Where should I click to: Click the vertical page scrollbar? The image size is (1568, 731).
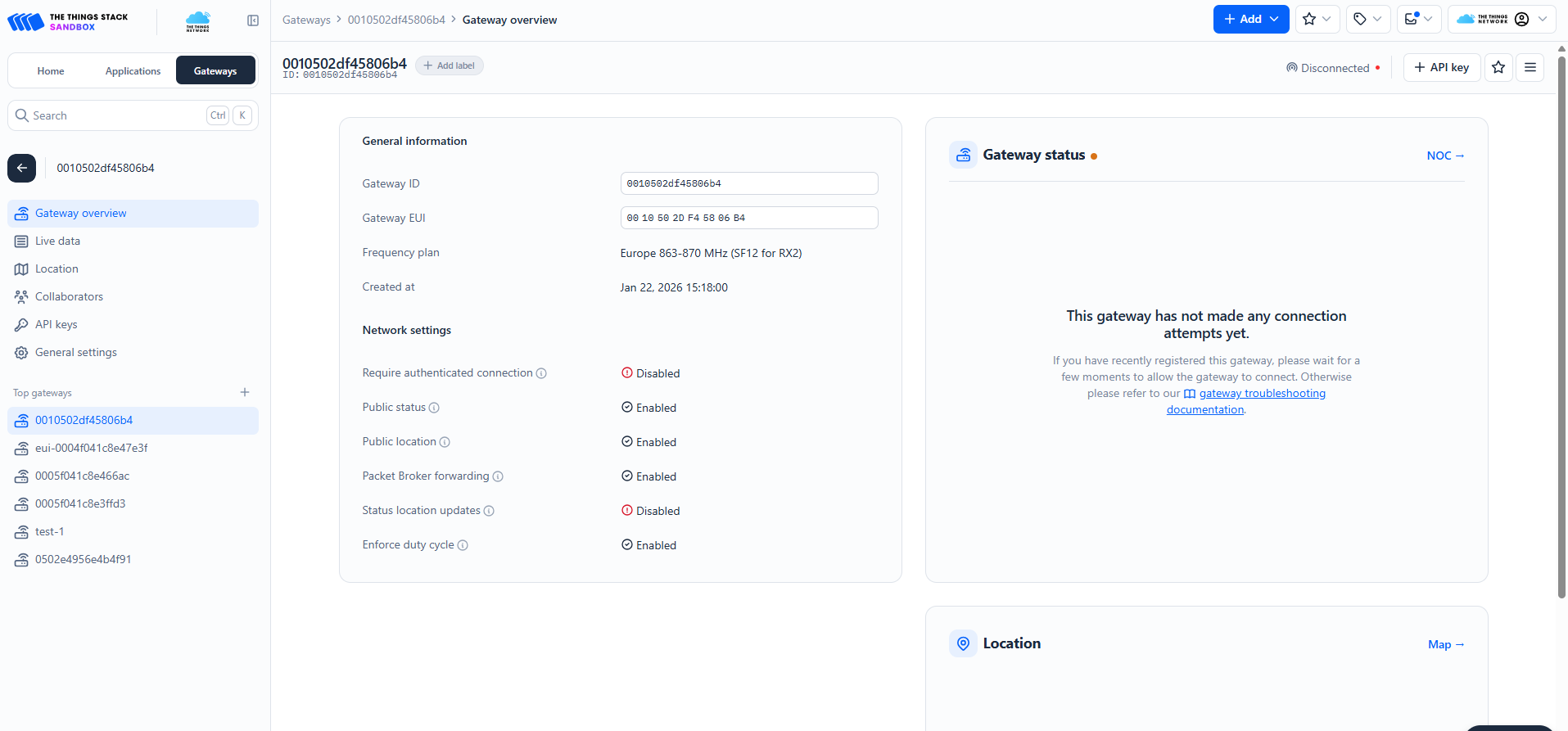click(x=1561, y=327)
